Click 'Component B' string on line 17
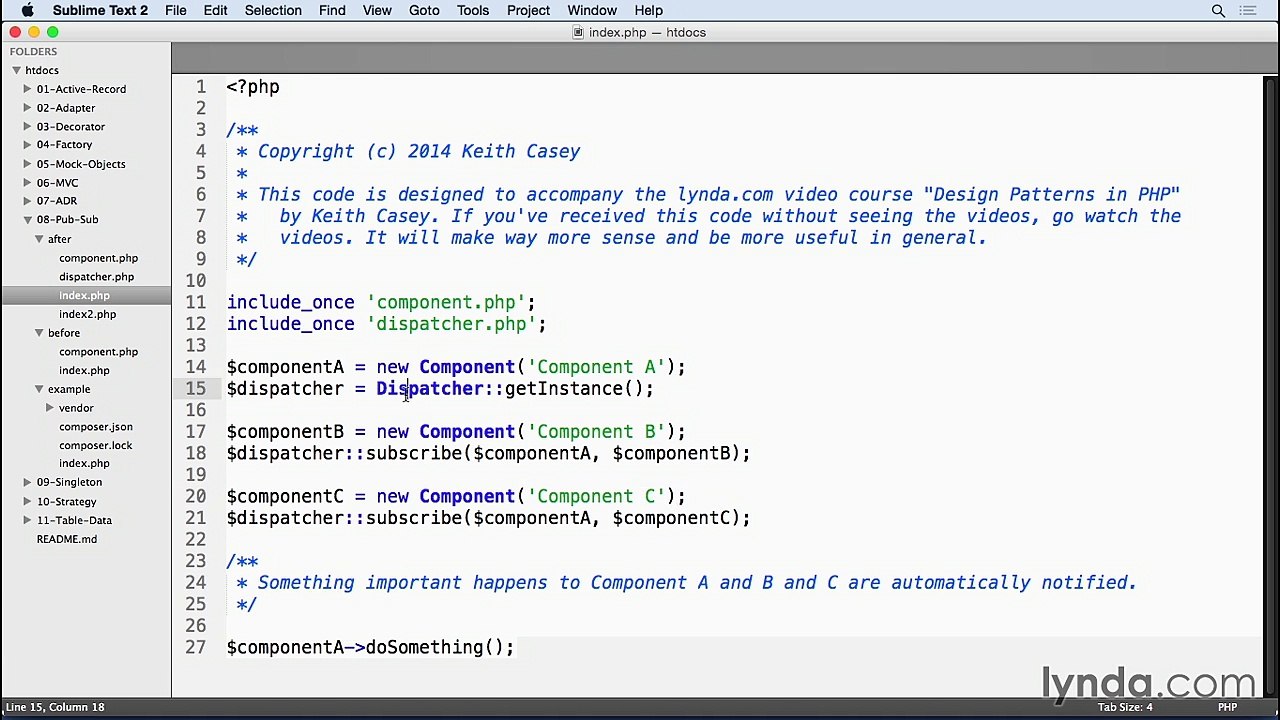 click(x=596, y=432)
